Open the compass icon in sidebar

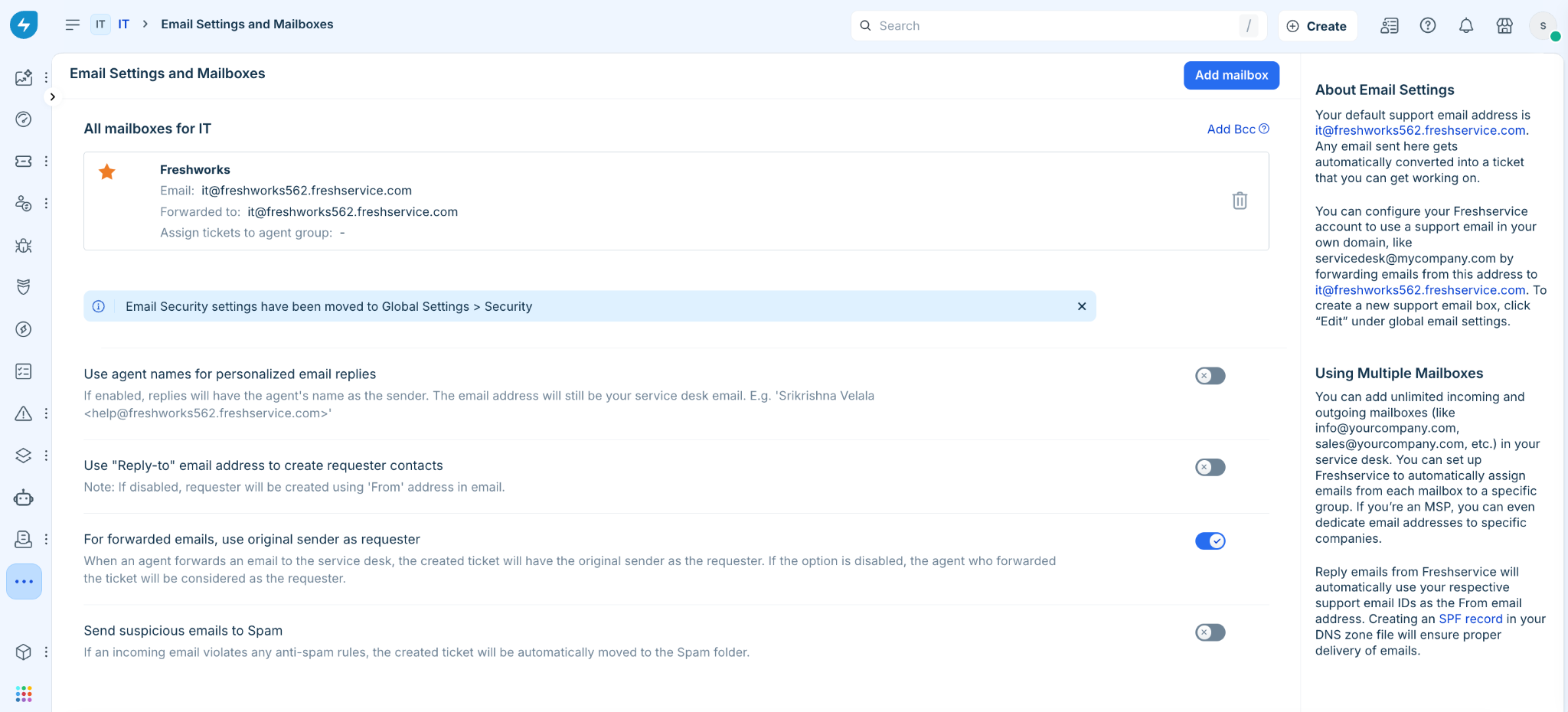24,329
